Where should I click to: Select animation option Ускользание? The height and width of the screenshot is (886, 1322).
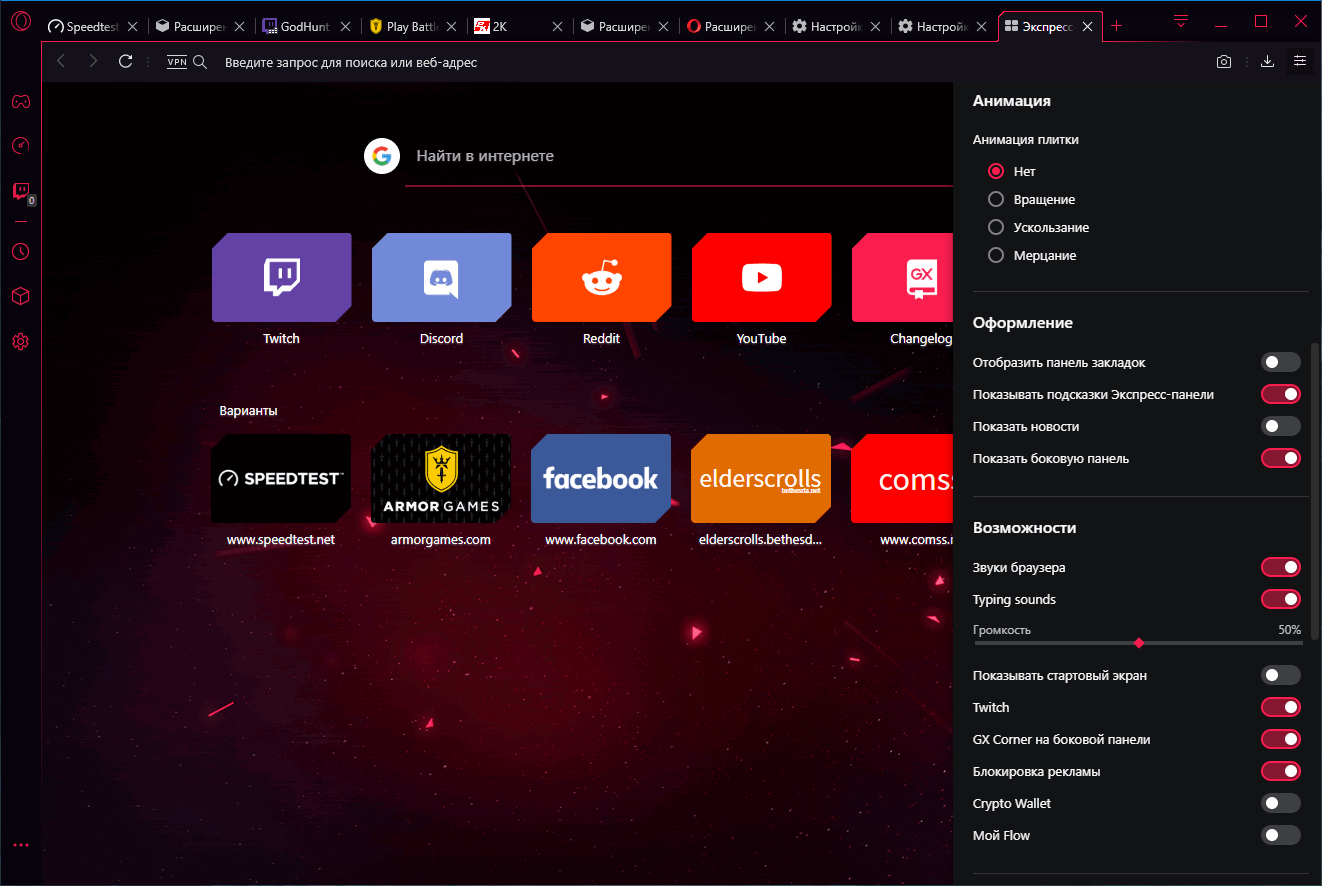996,227
